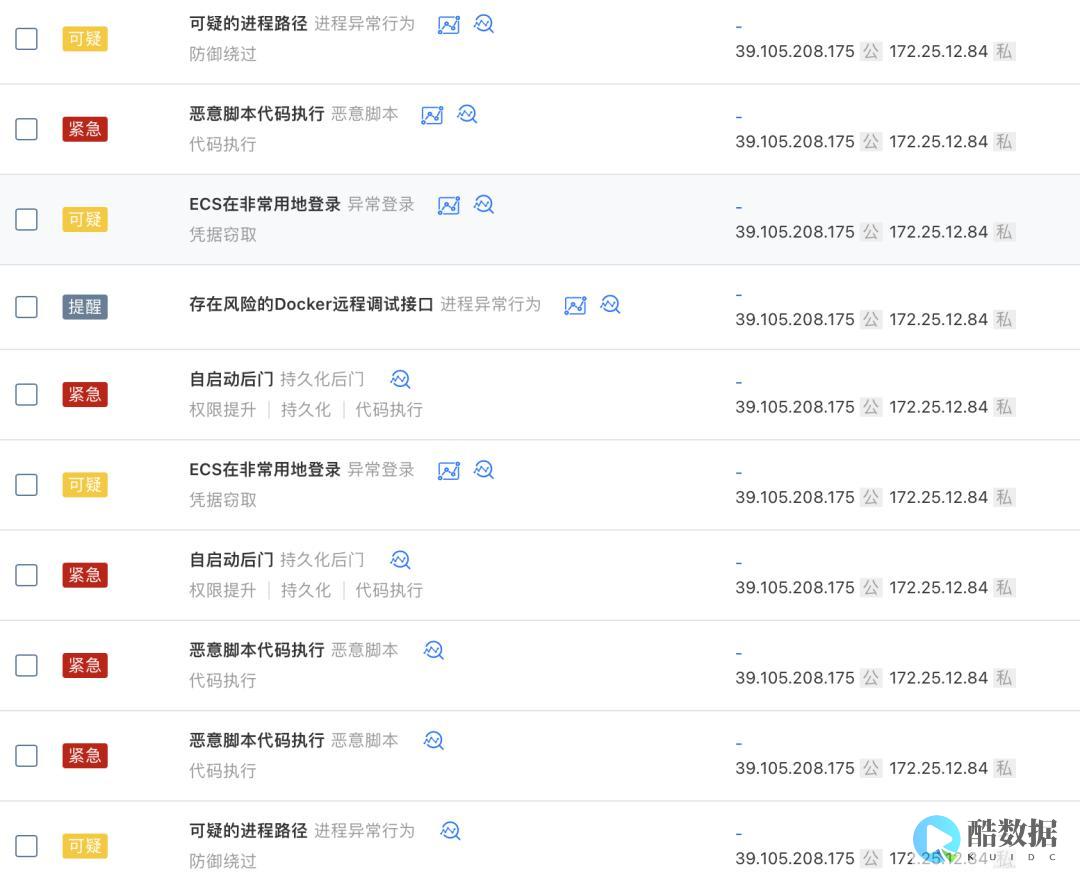This screenshot has height=885, width=1080.
Task: Select checkbox of highlighted ECS在非常用地登录 alert
Action: 26,220
